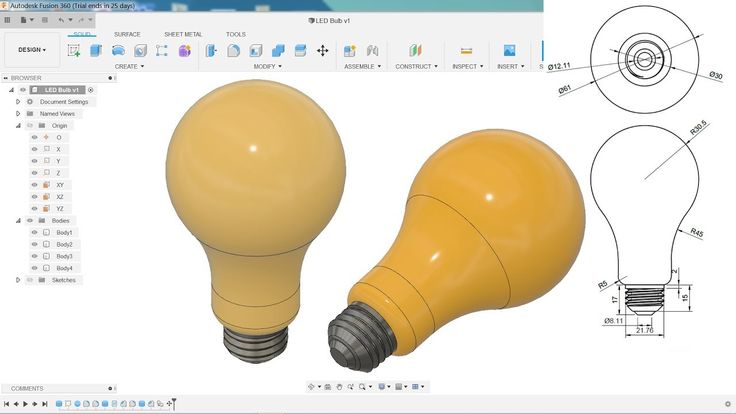
Task: Select the New Component tool
Action: click(350, 50)
